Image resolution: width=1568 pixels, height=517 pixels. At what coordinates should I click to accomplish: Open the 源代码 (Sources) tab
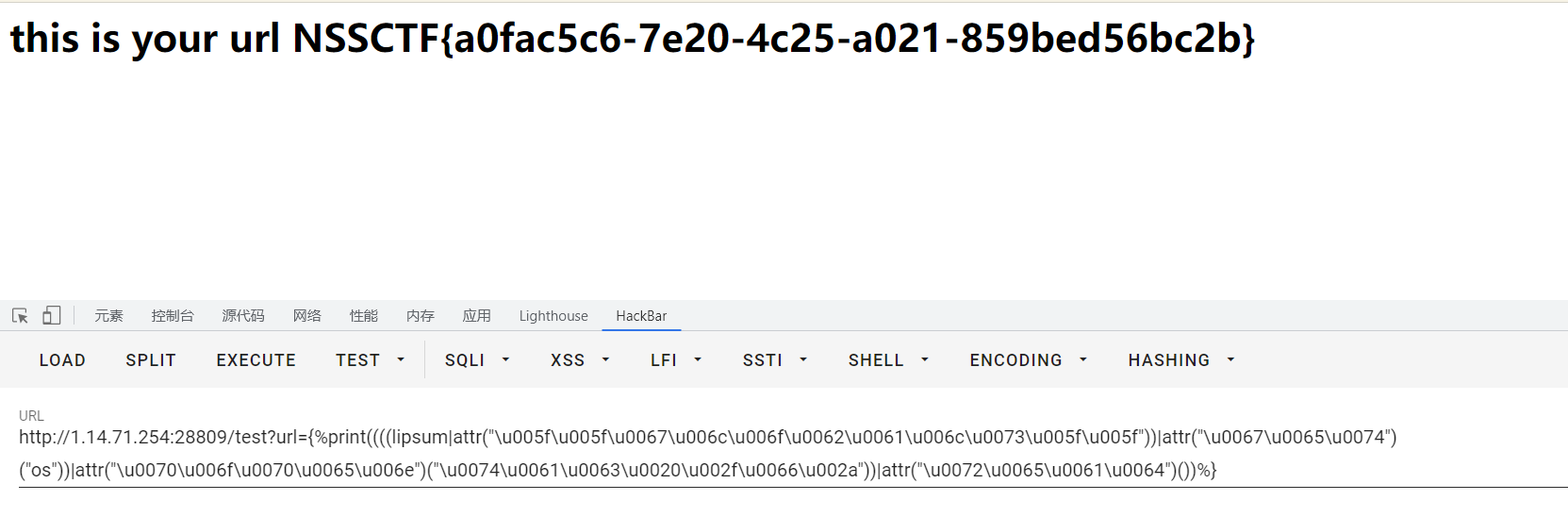click(243, 316)
